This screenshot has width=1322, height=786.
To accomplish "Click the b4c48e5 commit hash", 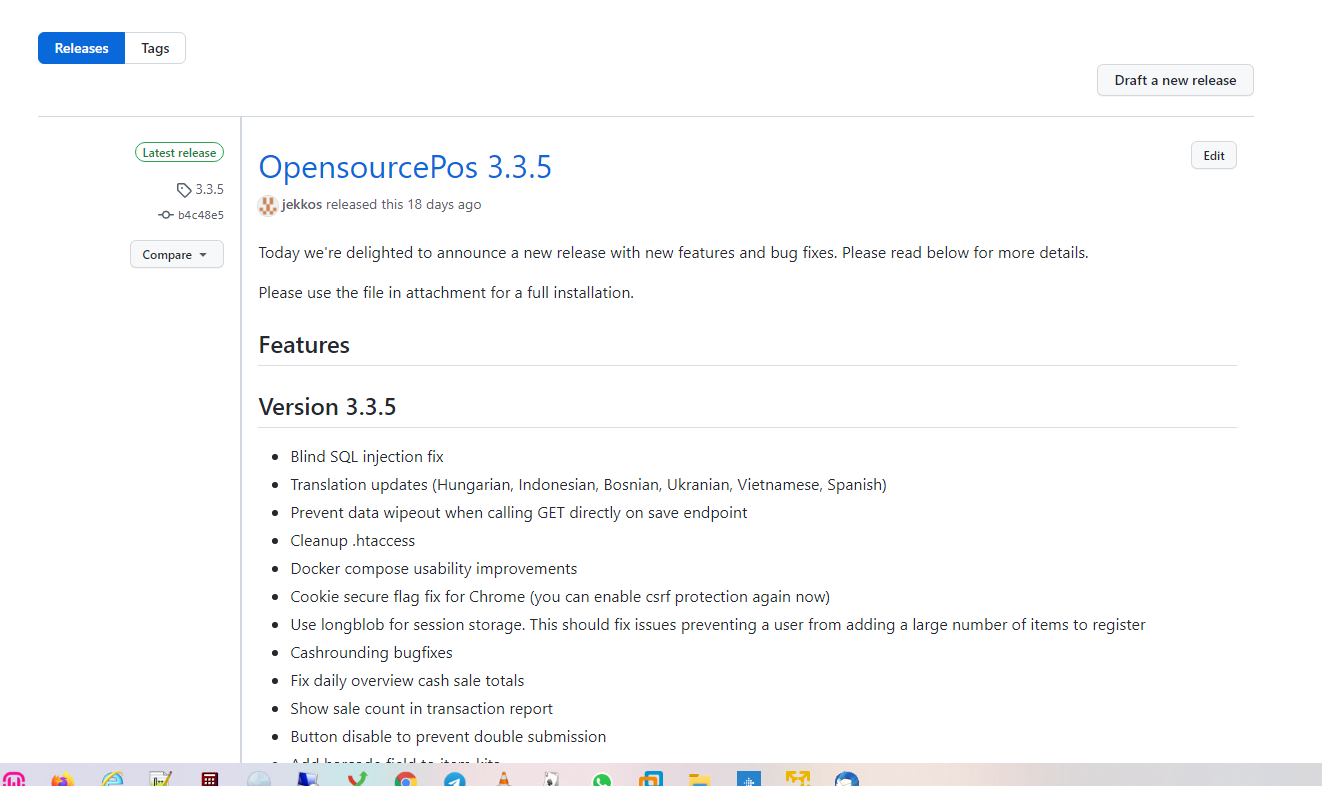I will (200, 214).
